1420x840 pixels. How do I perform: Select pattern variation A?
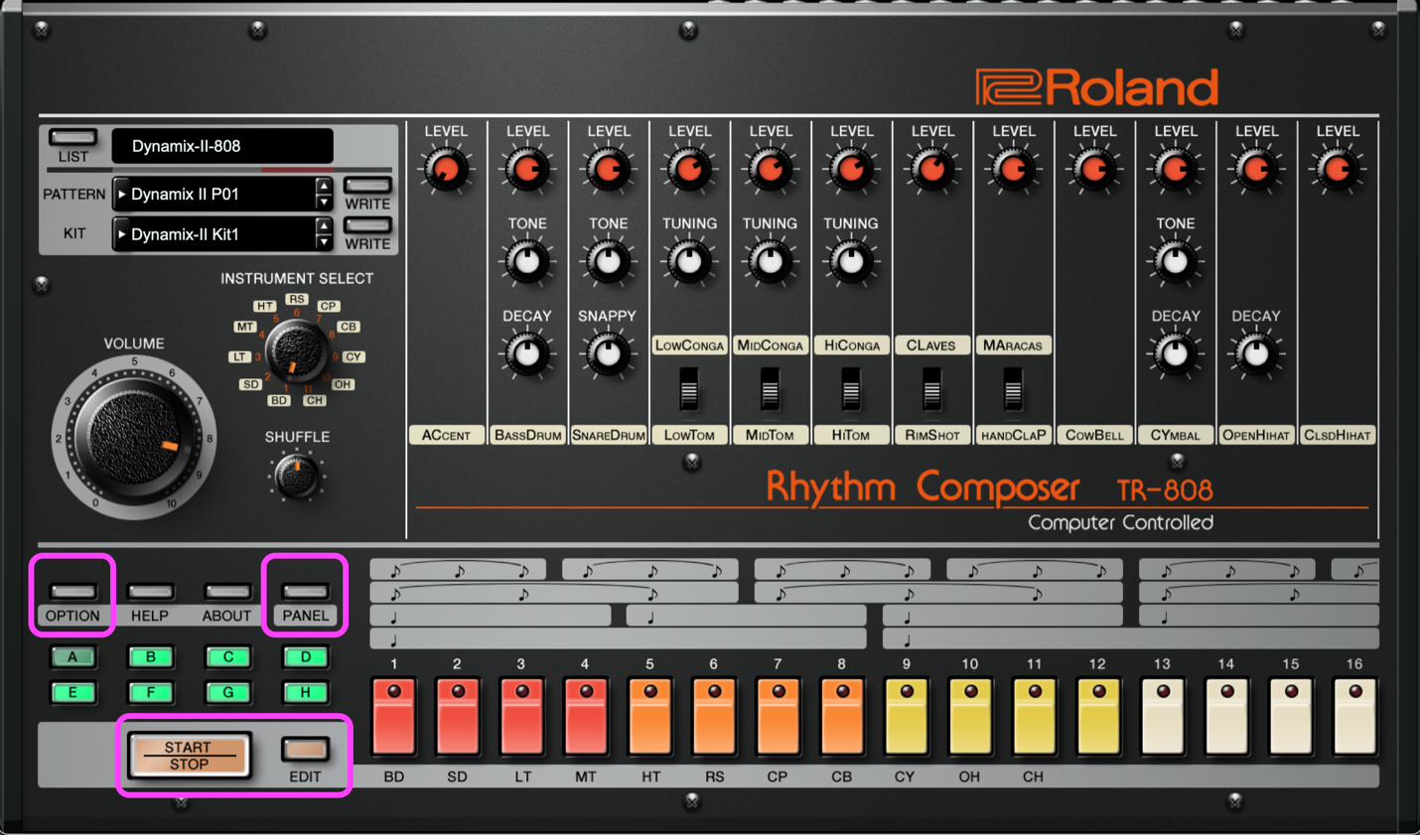tap(72, 657)
